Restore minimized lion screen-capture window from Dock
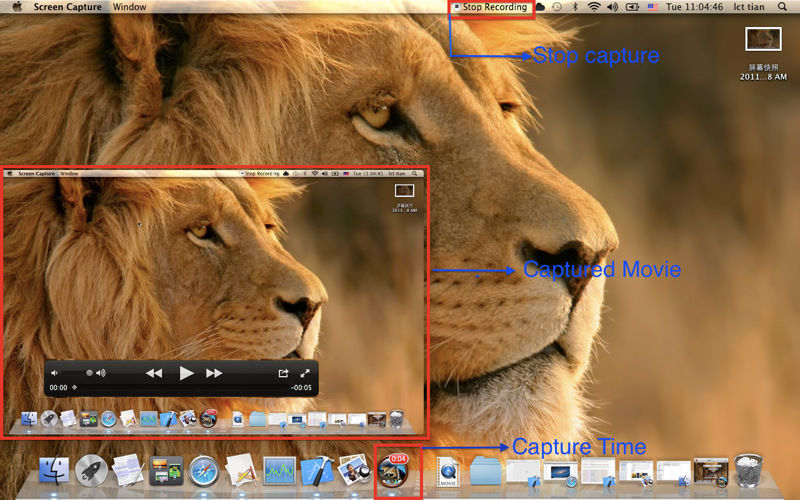The height and width of the screenshot is (500, 800). [711, 471]
